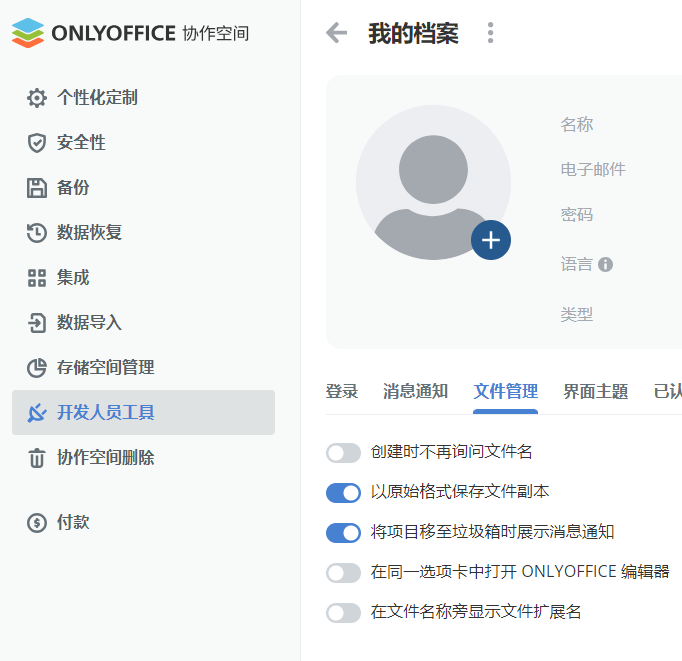Disable 以原始格式保存文件副本 toggle

coord(343,493)
